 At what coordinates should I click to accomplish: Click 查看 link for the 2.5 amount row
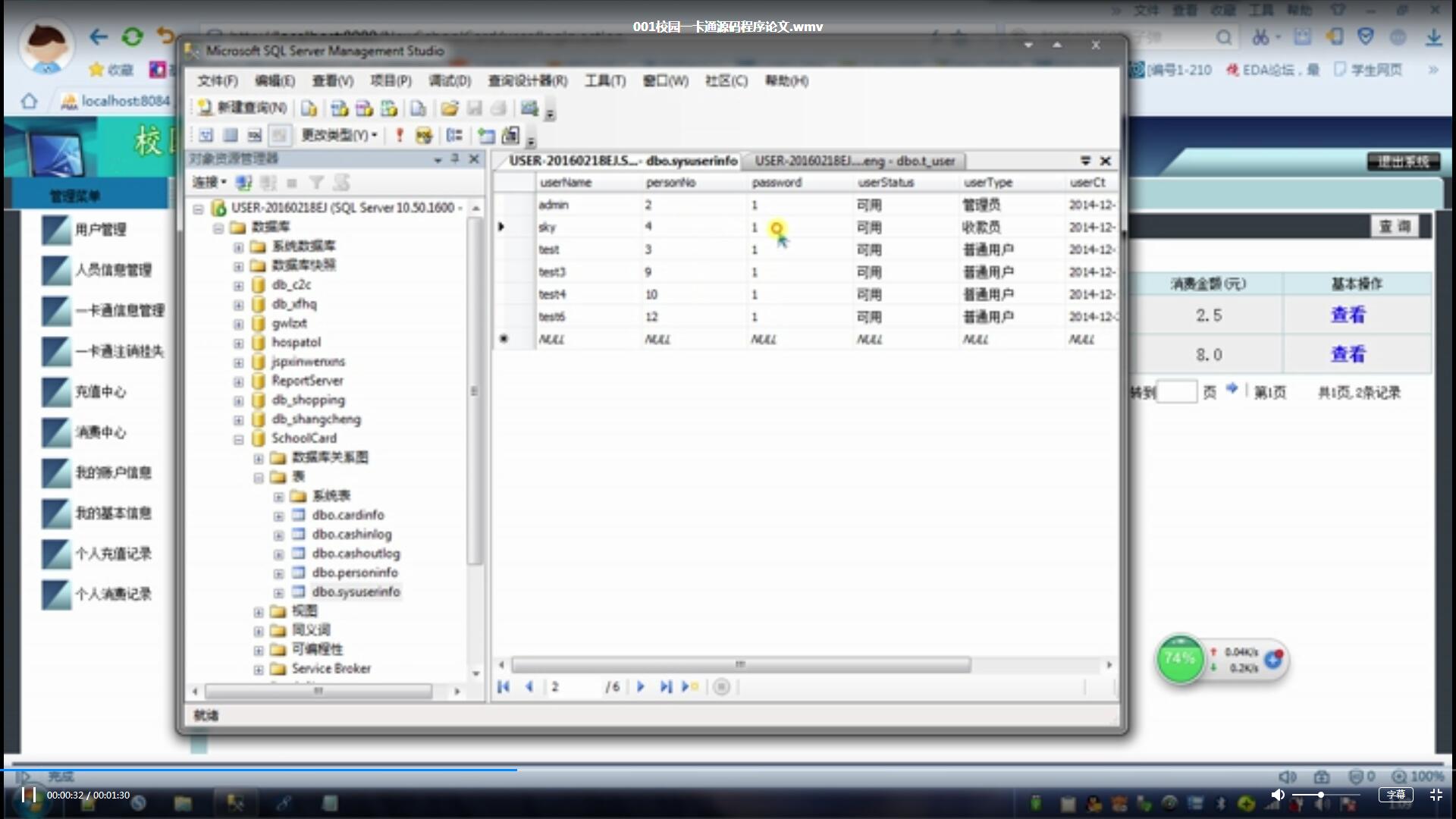1348,315
